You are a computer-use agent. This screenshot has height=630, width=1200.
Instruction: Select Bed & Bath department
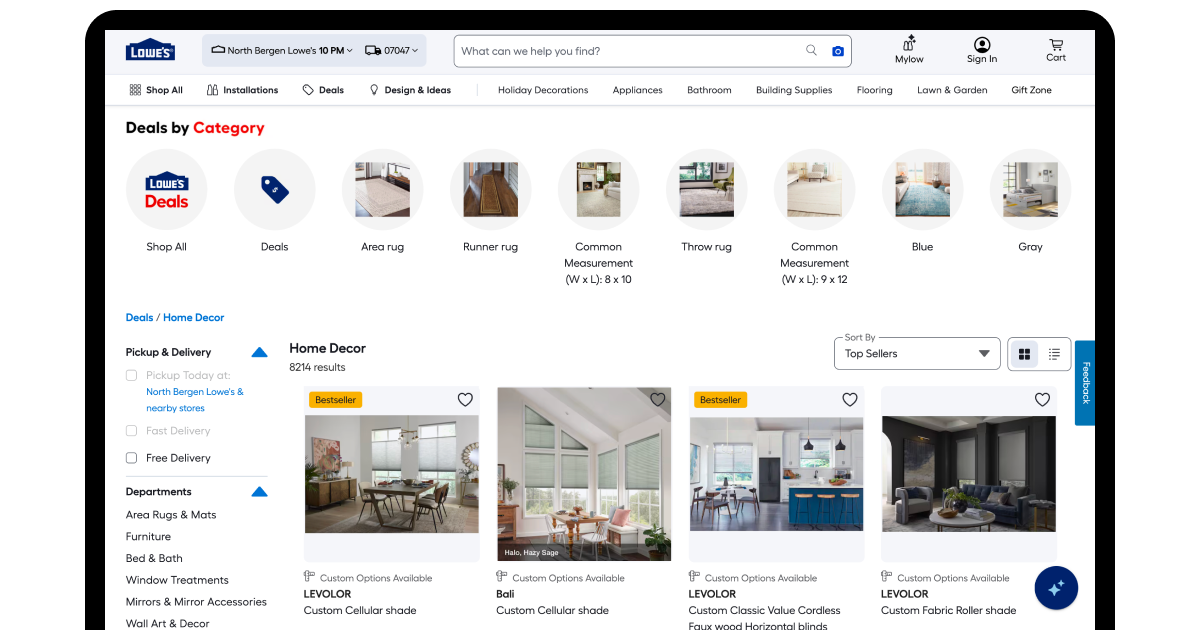coord(154,559)
